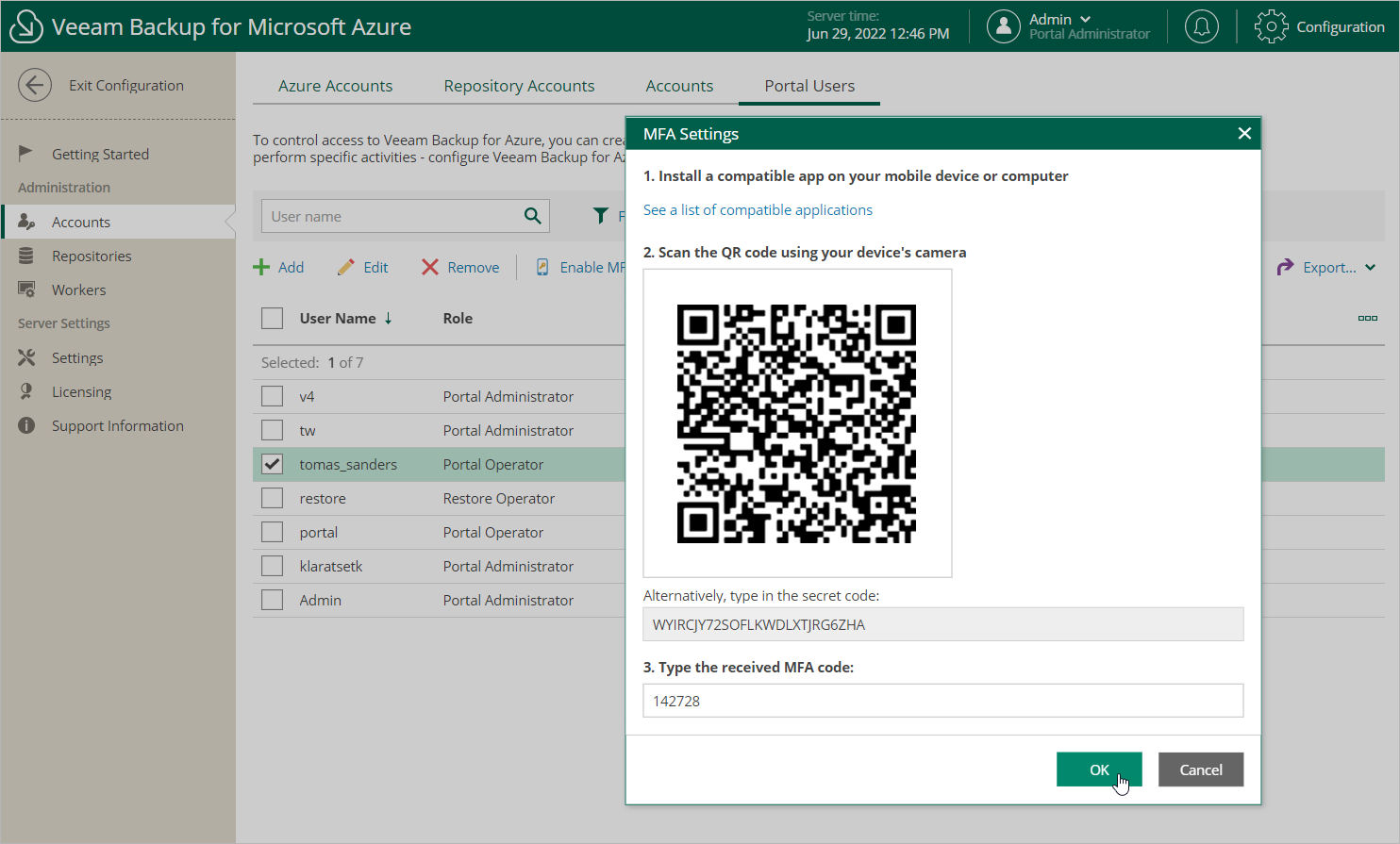Close the MFA Settings dialog

[1244, 133]
